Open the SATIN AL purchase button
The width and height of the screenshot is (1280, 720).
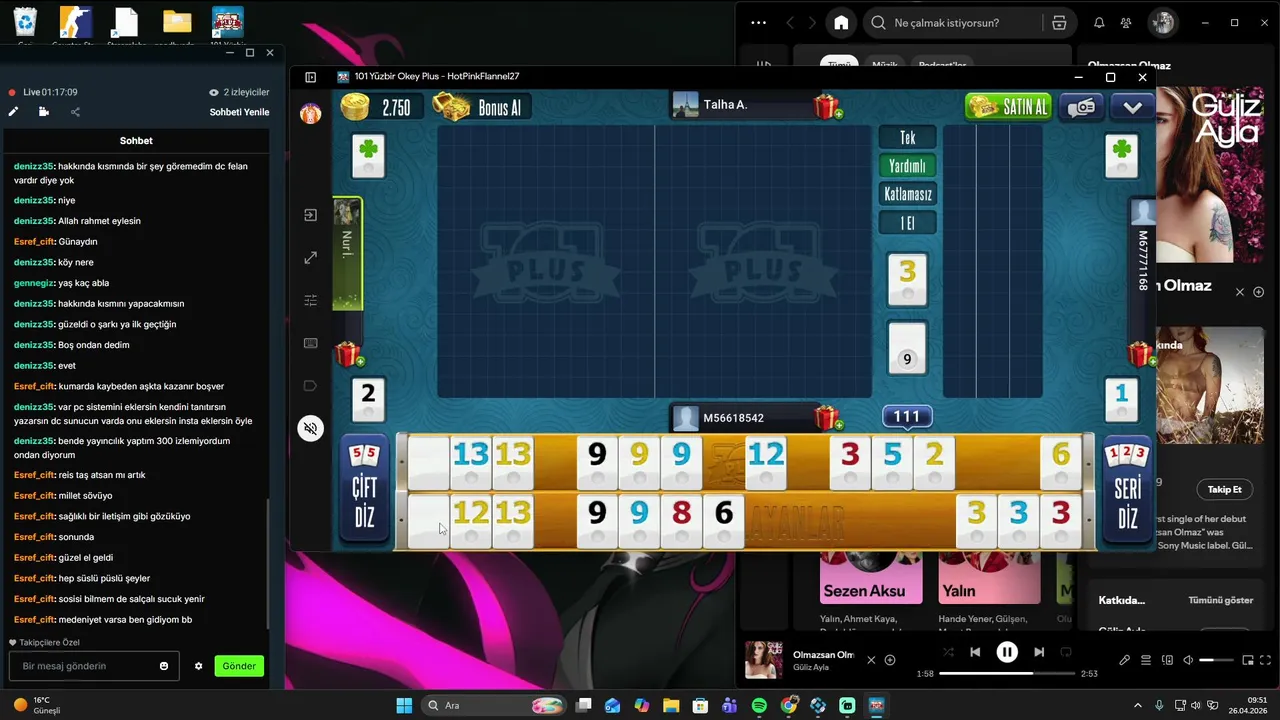click(x=1009, y=107)
